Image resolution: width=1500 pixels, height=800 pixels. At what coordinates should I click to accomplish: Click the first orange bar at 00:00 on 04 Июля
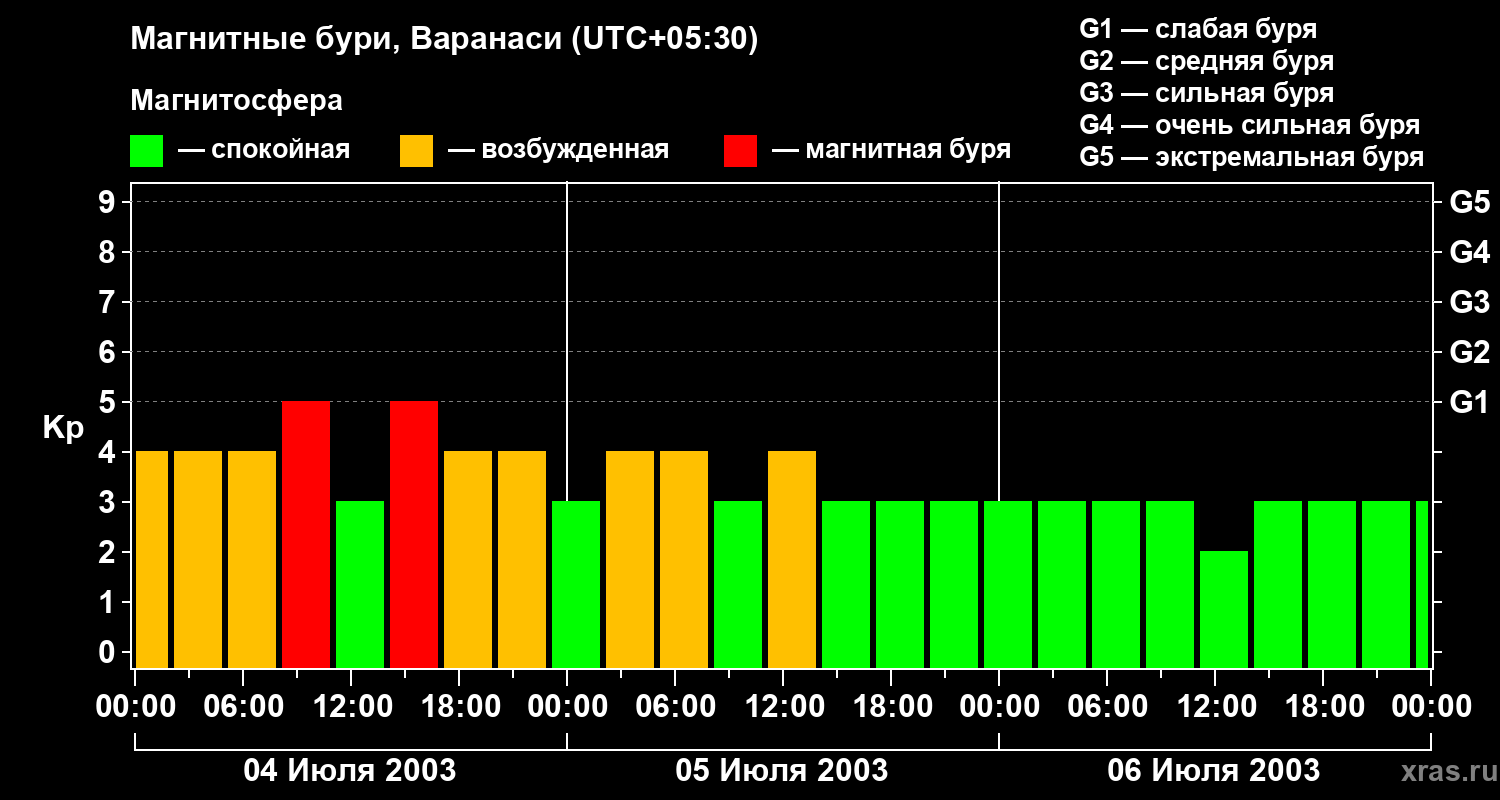click(152, 560)
